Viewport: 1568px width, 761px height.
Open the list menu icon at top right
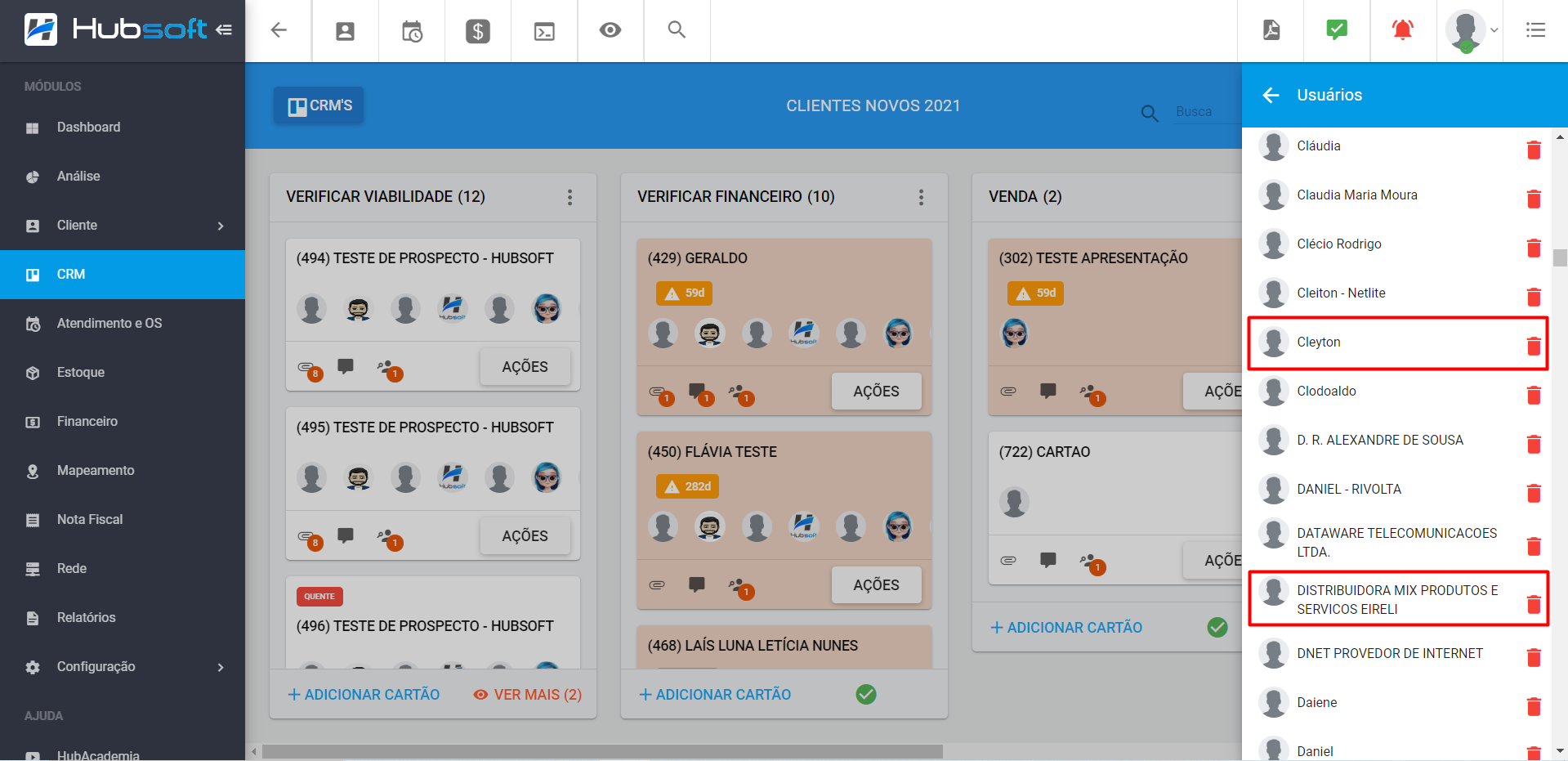(x=1535, y=30)
